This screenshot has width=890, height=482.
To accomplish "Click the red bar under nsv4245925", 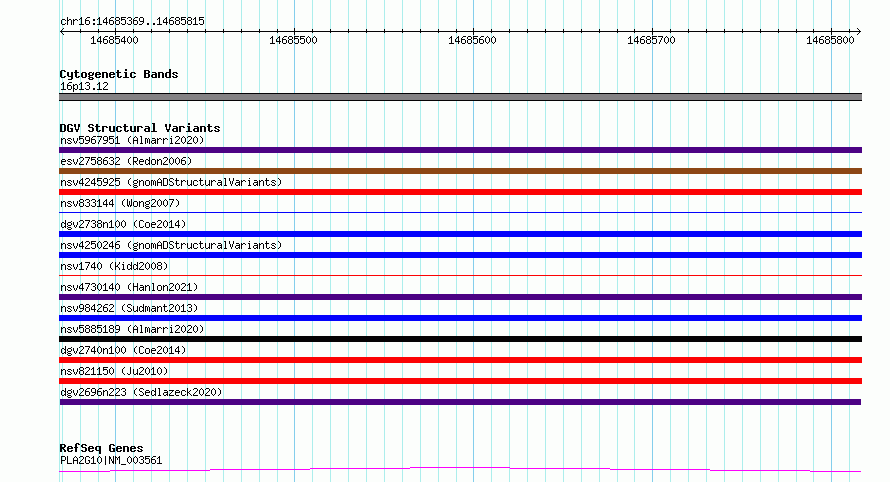I will click(460, 192).
